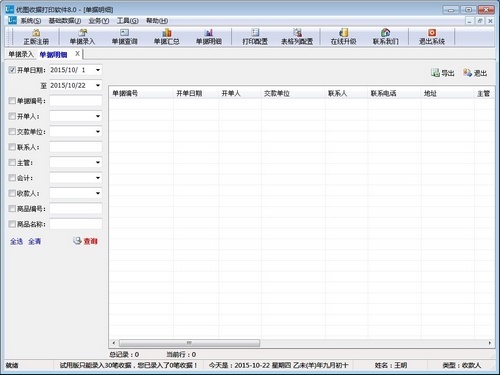Open the 帮助(H) menu
500x375 pixels.
[157, 21]
